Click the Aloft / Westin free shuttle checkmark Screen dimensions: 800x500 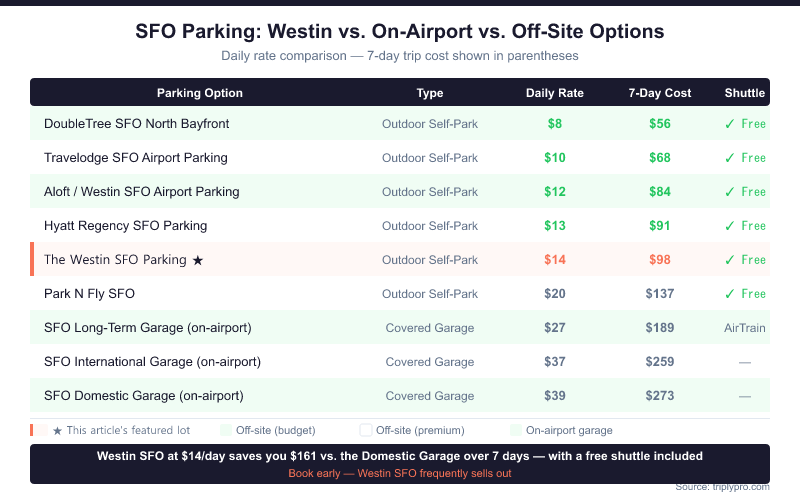[730, 192]
